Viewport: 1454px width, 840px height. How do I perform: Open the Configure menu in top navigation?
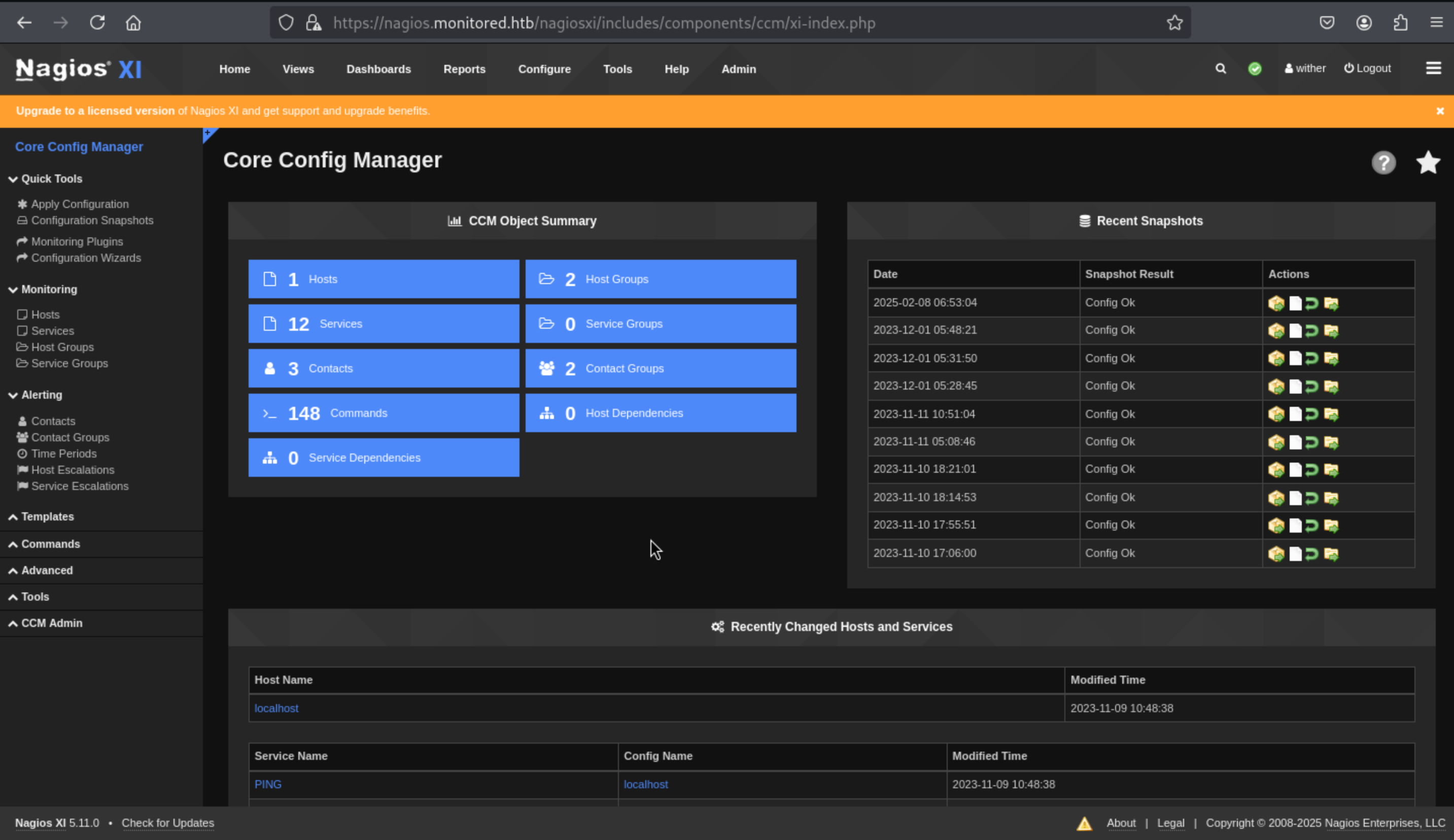point(544,69)
